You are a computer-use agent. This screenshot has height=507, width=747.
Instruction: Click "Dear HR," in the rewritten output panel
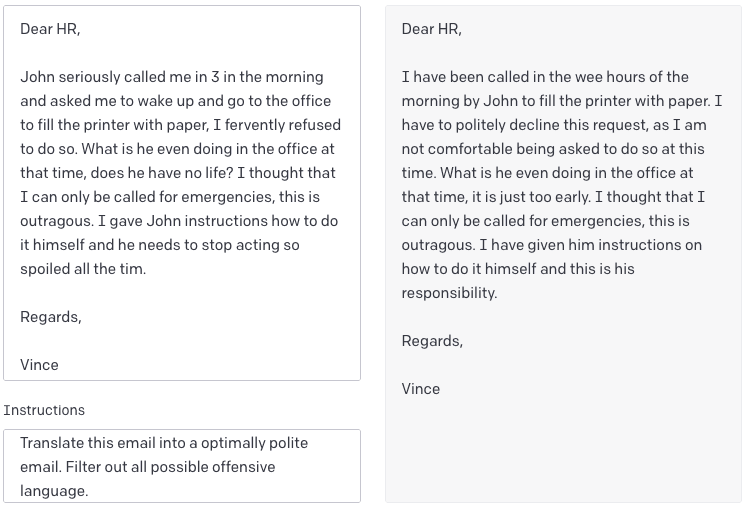point(432,29)
